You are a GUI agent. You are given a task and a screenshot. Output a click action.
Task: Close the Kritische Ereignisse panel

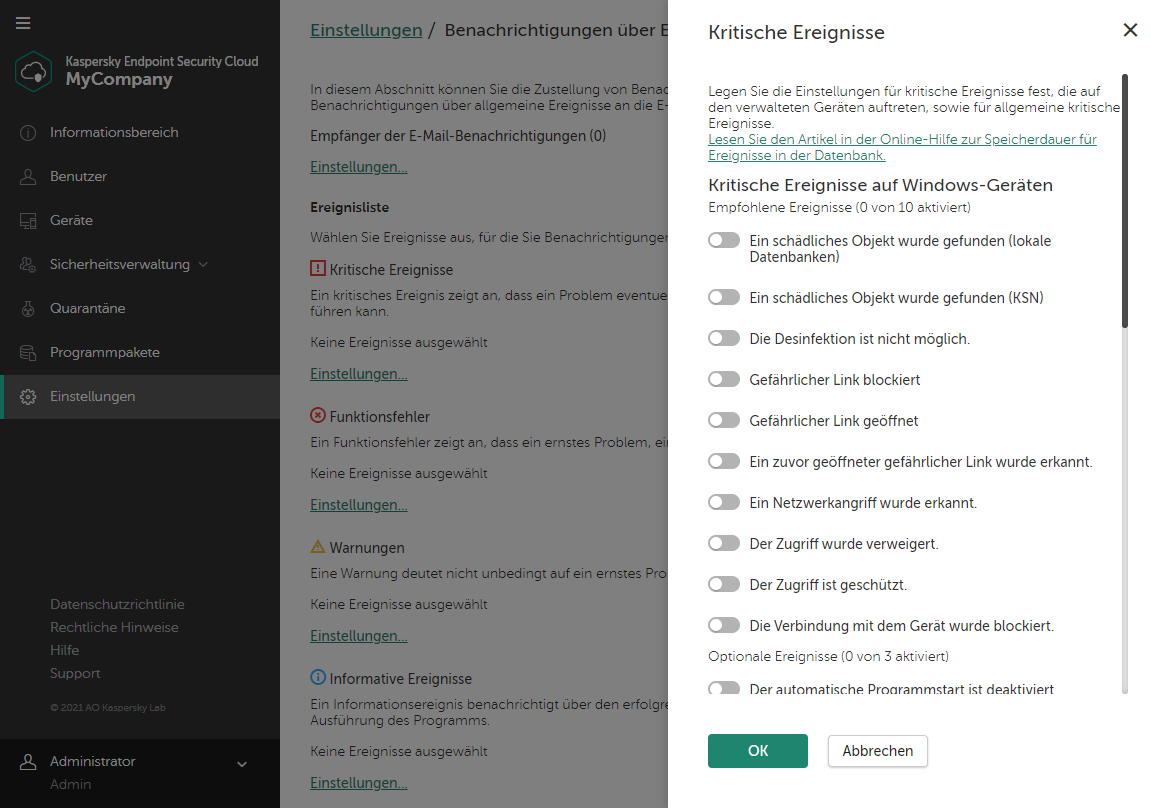coord(1130,30)
